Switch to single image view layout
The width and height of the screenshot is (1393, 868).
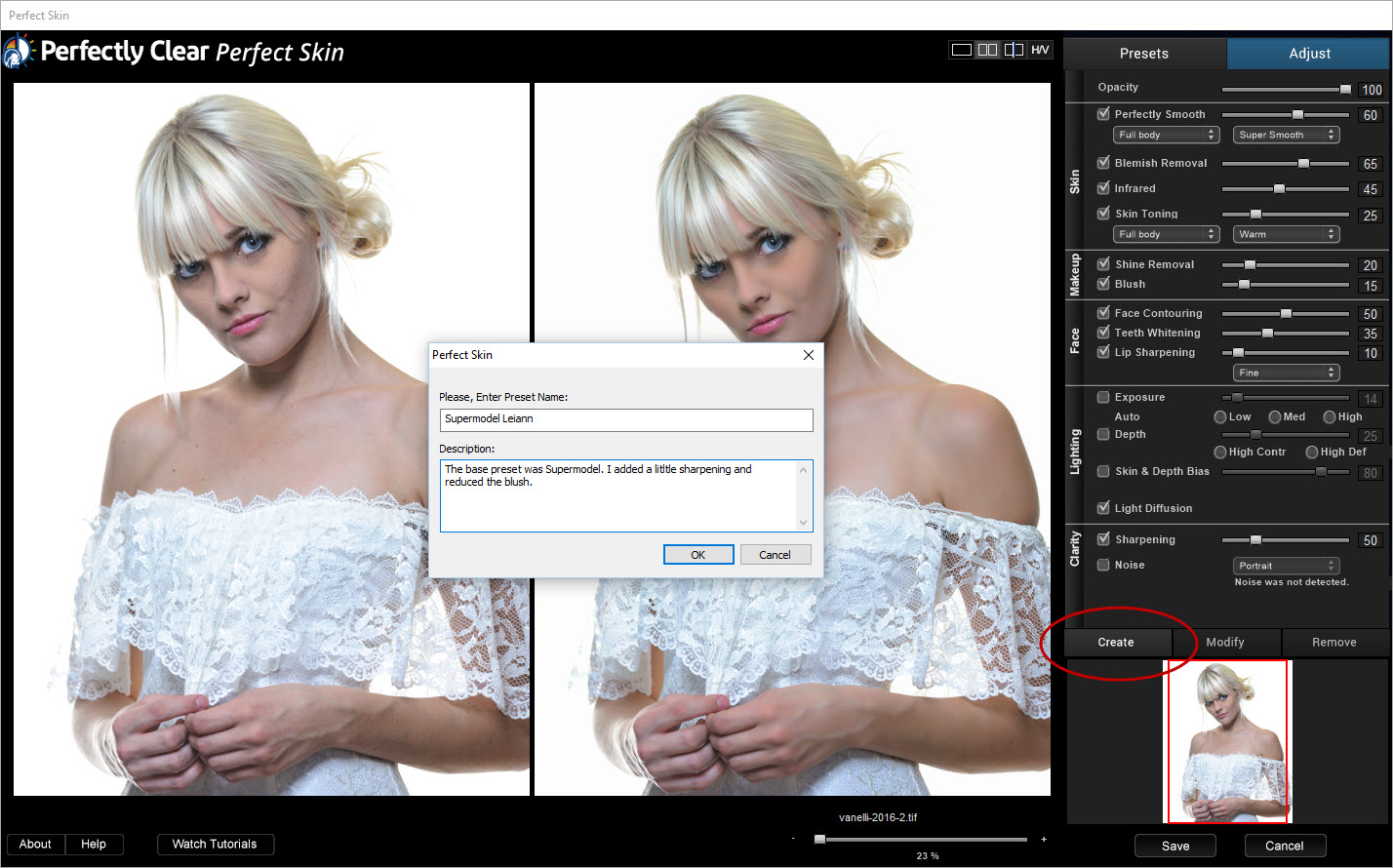(x=962, y=50)
